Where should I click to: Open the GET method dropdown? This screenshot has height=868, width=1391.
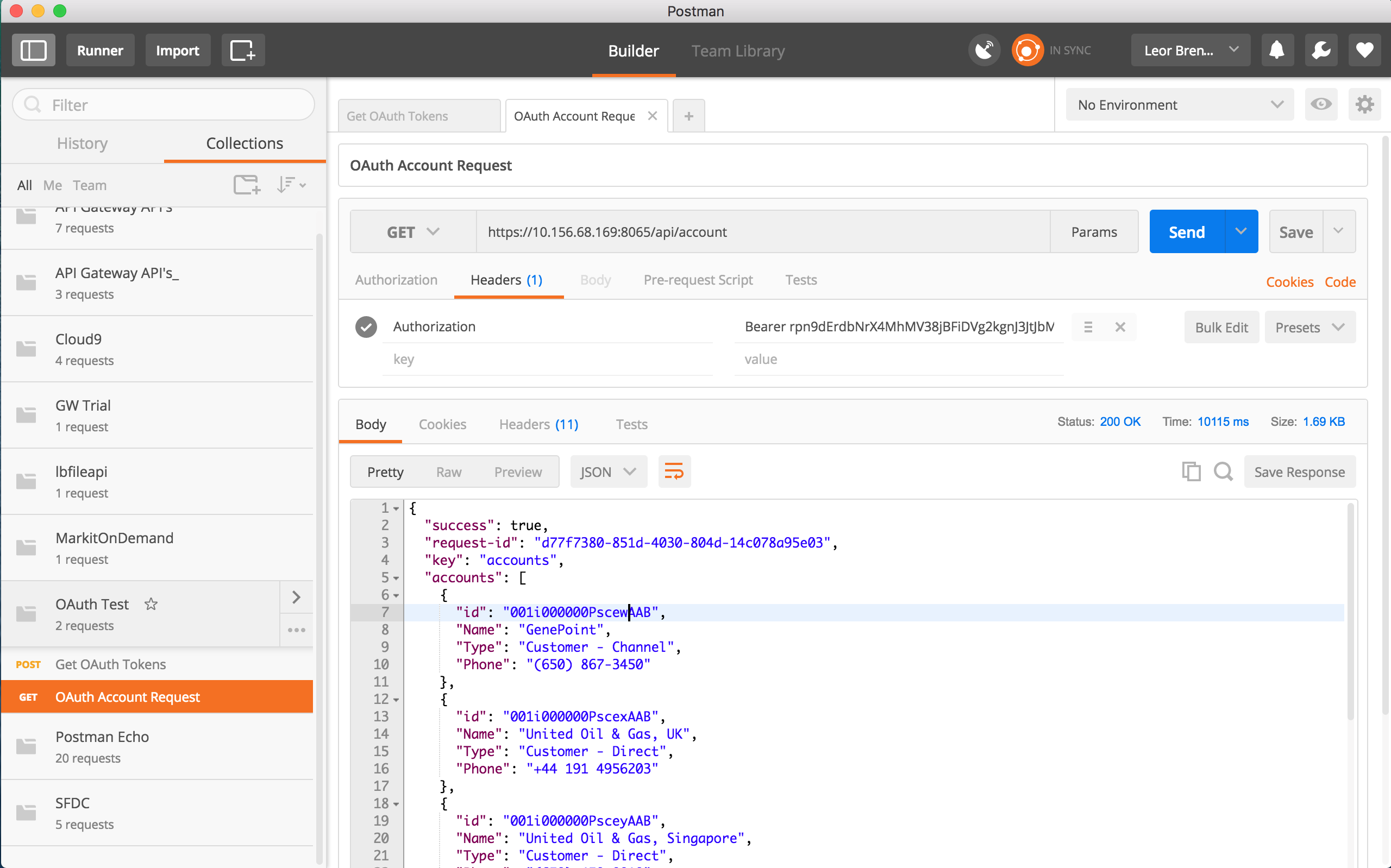click(x=413, y=232)
